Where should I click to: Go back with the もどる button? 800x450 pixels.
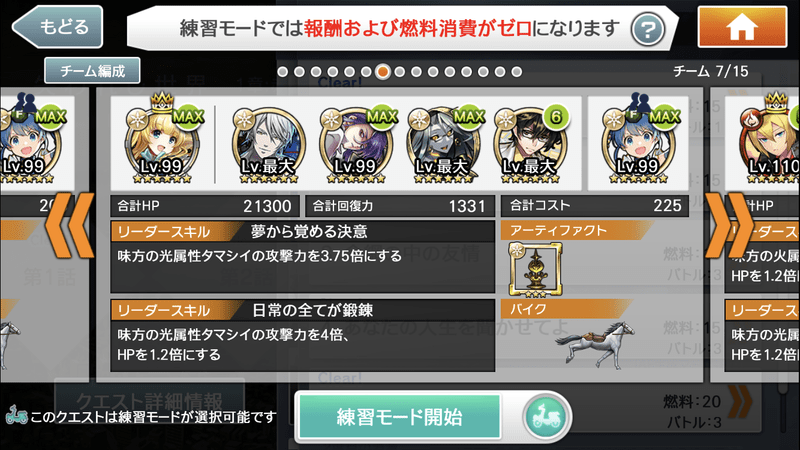tap(58, 27)
